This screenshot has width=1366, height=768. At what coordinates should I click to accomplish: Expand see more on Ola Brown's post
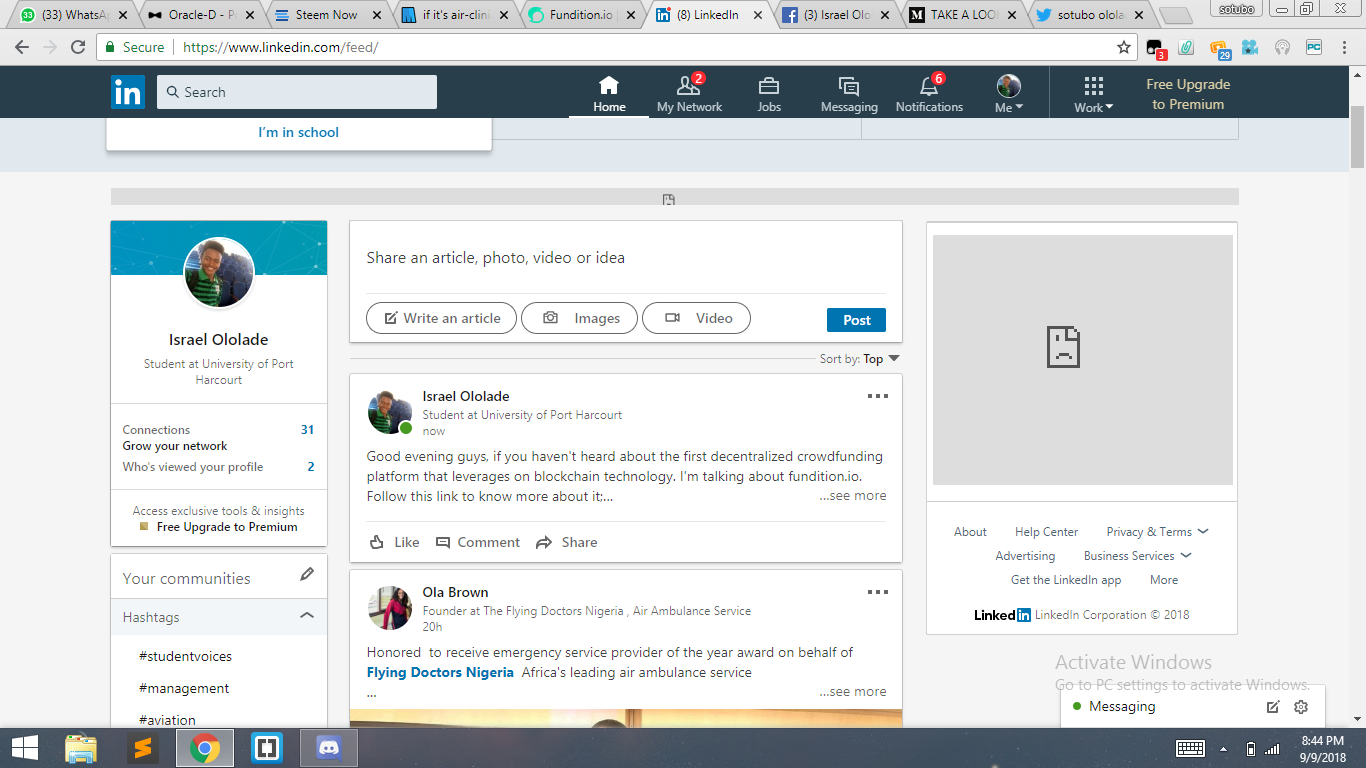tap(853, 691)
